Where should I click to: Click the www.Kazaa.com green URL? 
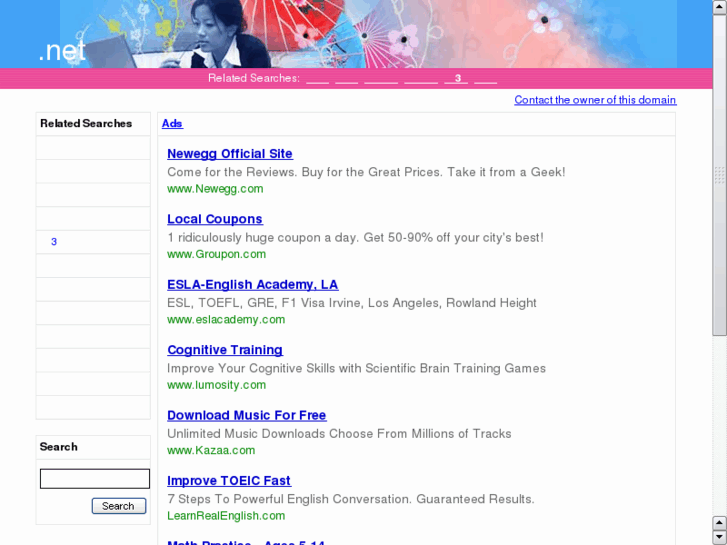point(211,450)
